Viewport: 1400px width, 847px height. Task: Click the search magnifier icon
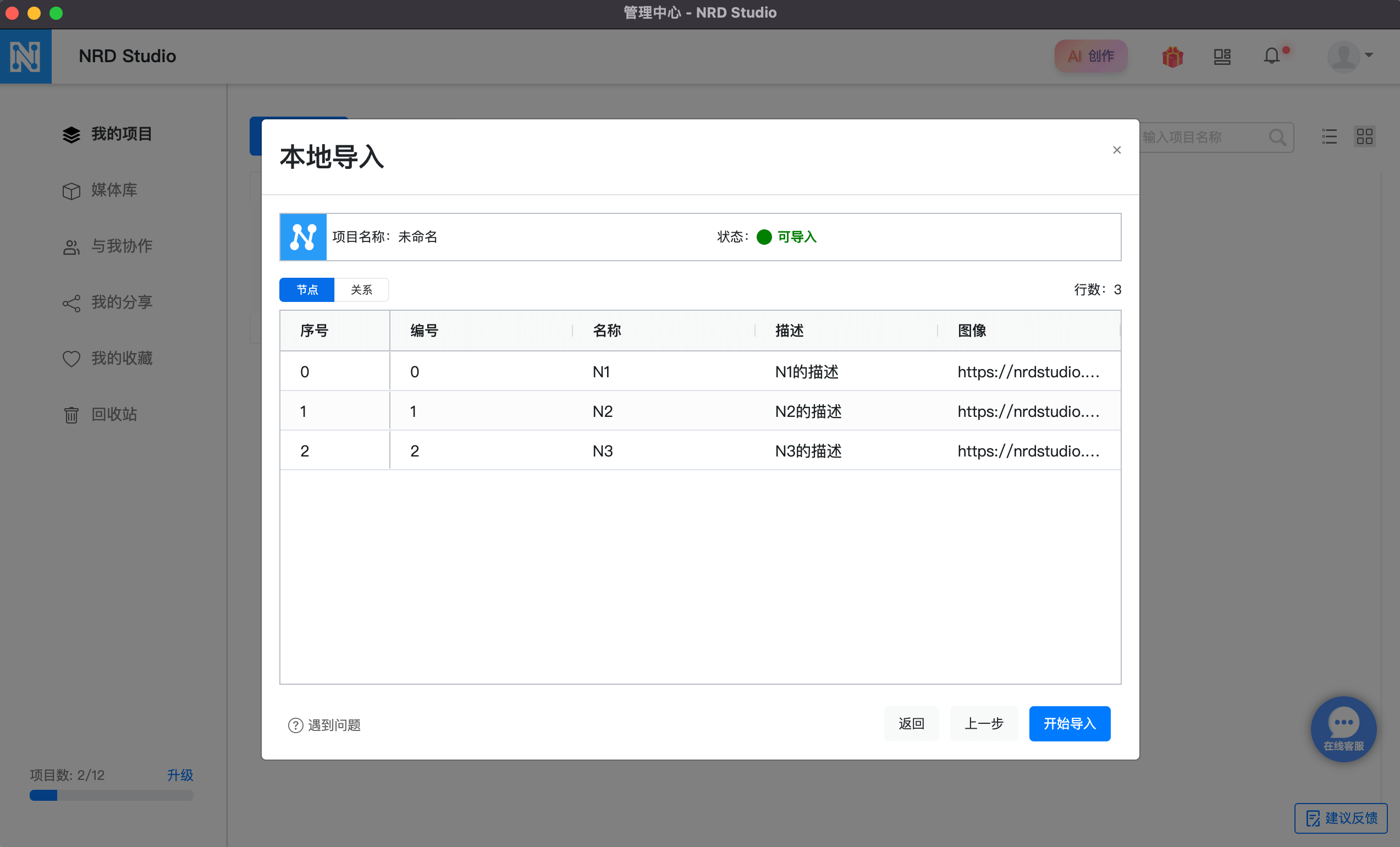tap(1277, 137)
